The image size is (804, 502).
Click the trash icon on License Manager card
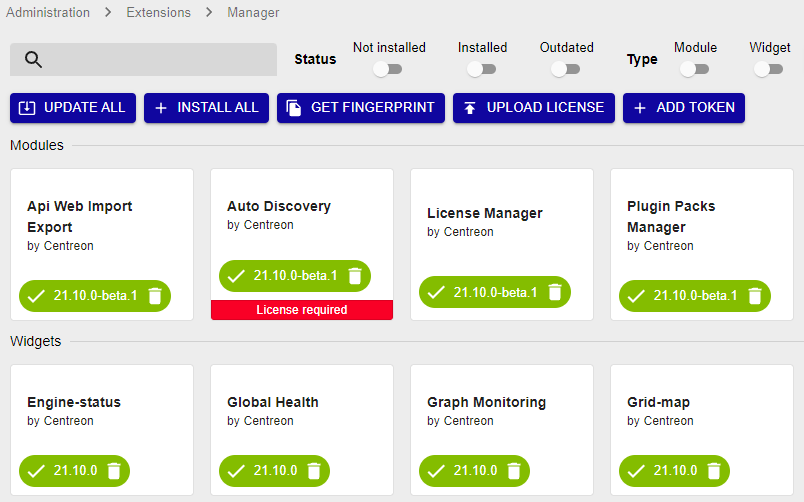point(555,292)
